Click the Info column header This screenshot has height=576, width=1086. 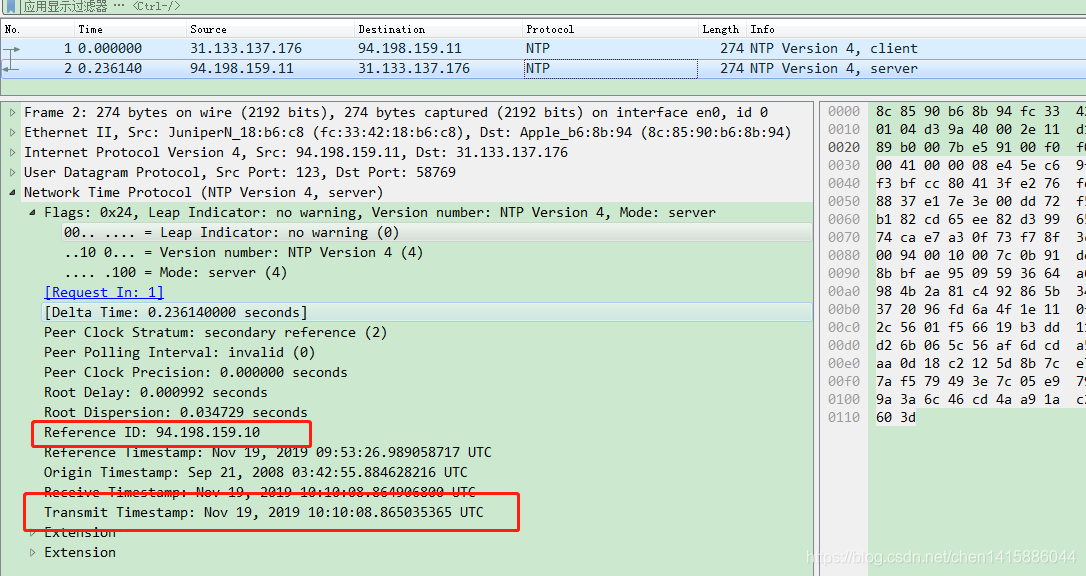coord(916,29)
